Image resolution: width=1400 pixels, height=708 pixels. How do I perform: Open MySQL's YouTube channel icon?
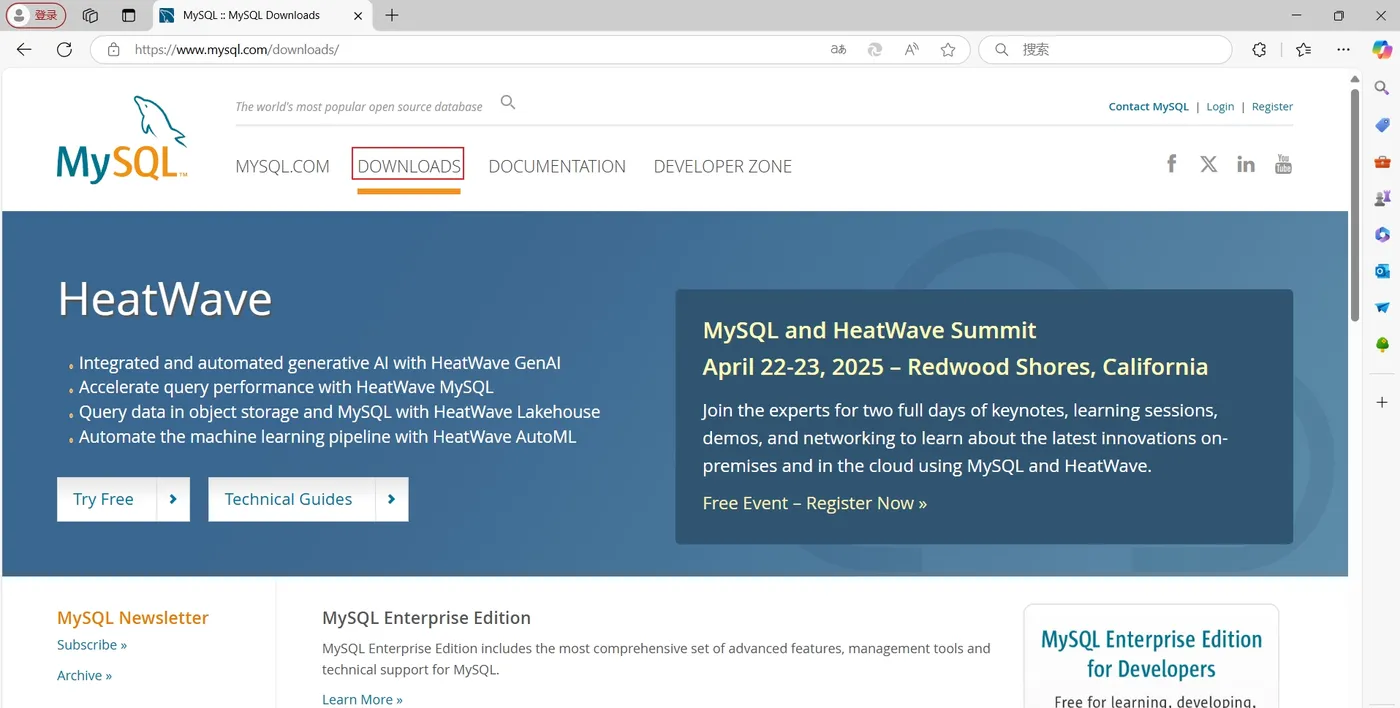point(1283,164)
